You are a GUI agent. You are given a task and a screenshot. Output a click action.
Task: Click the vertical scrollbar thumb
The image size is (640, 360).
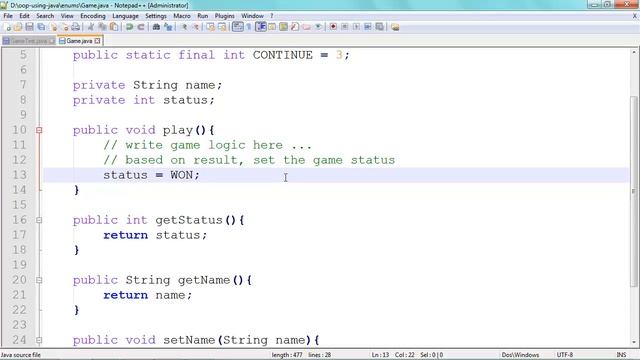click(634, 191)
